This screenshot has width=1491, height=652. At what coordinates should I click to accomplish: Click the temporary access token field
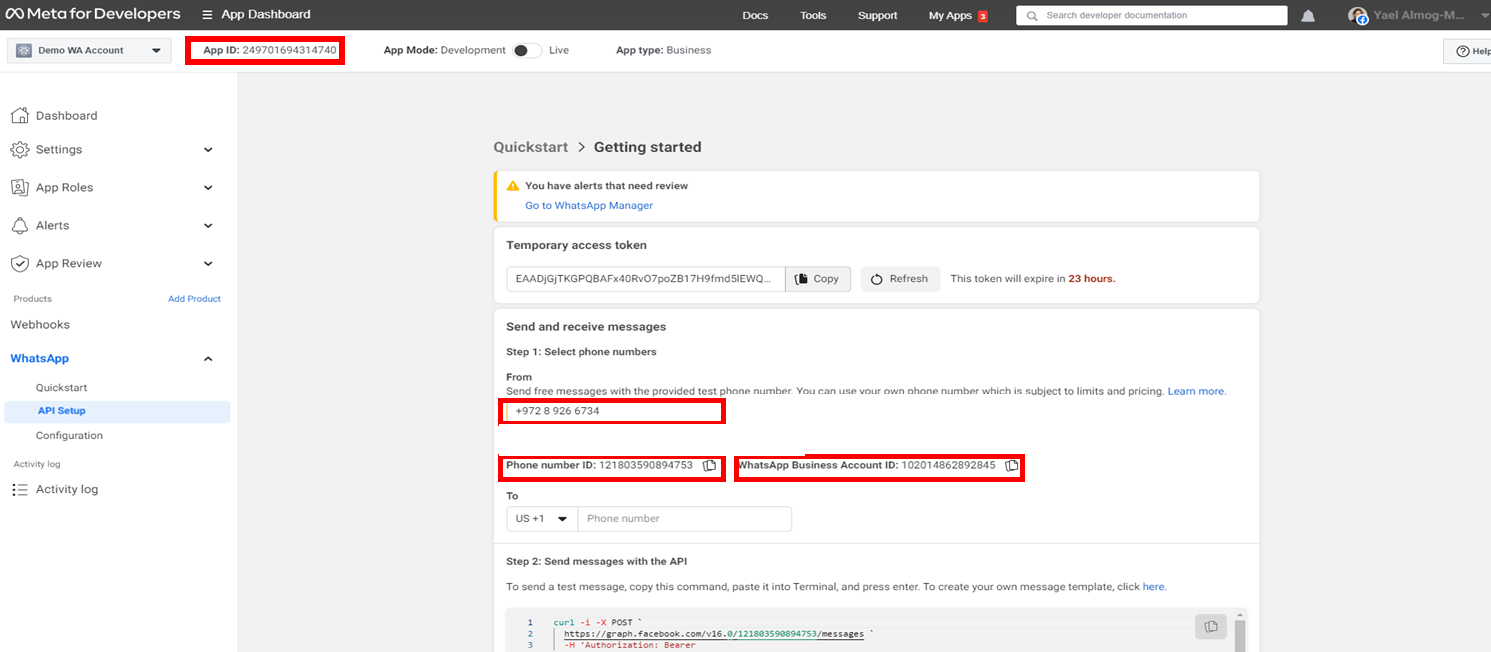[645, 279]
